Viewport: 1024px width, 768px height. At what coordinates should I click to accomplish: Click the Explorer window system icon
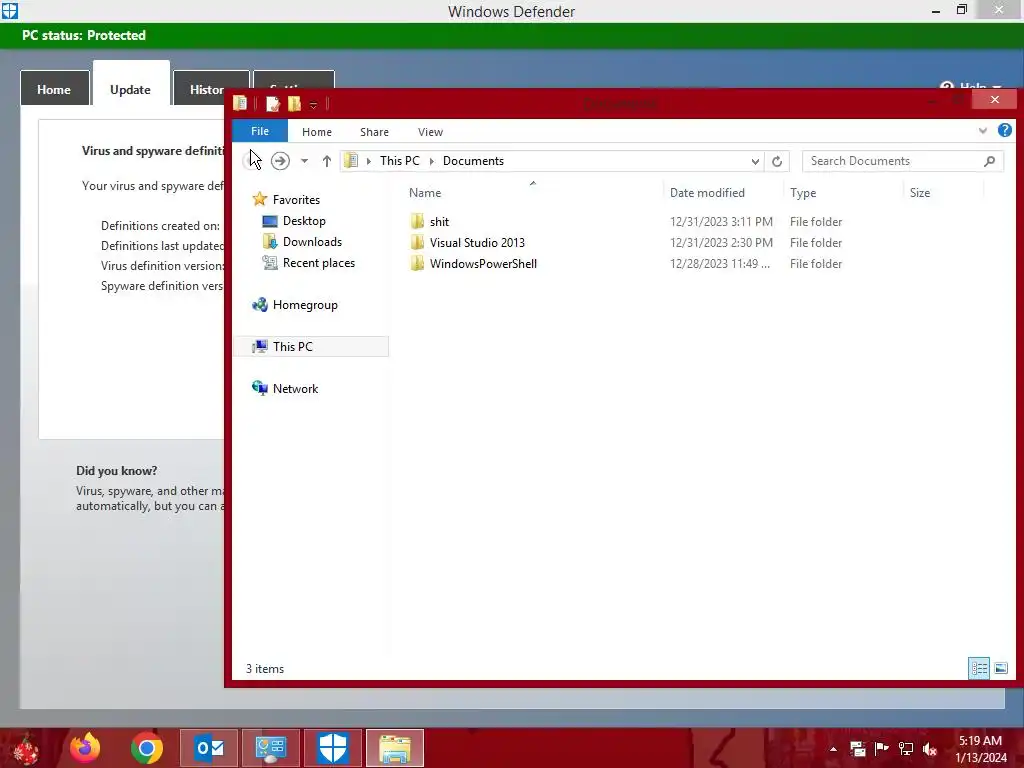pos(240,103)
